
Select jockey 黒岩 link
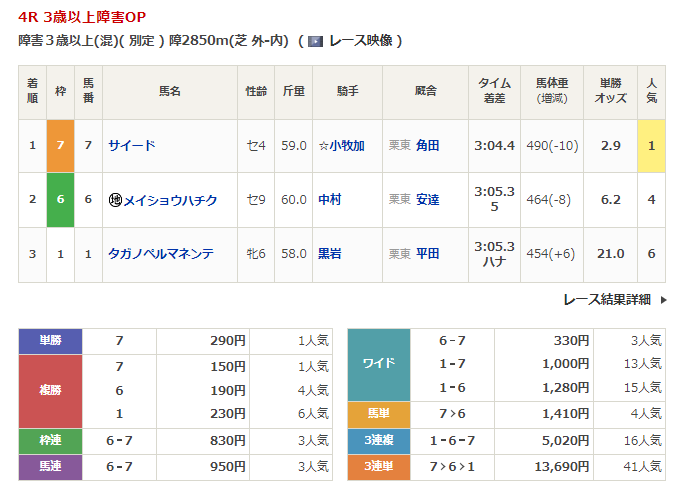330,254
